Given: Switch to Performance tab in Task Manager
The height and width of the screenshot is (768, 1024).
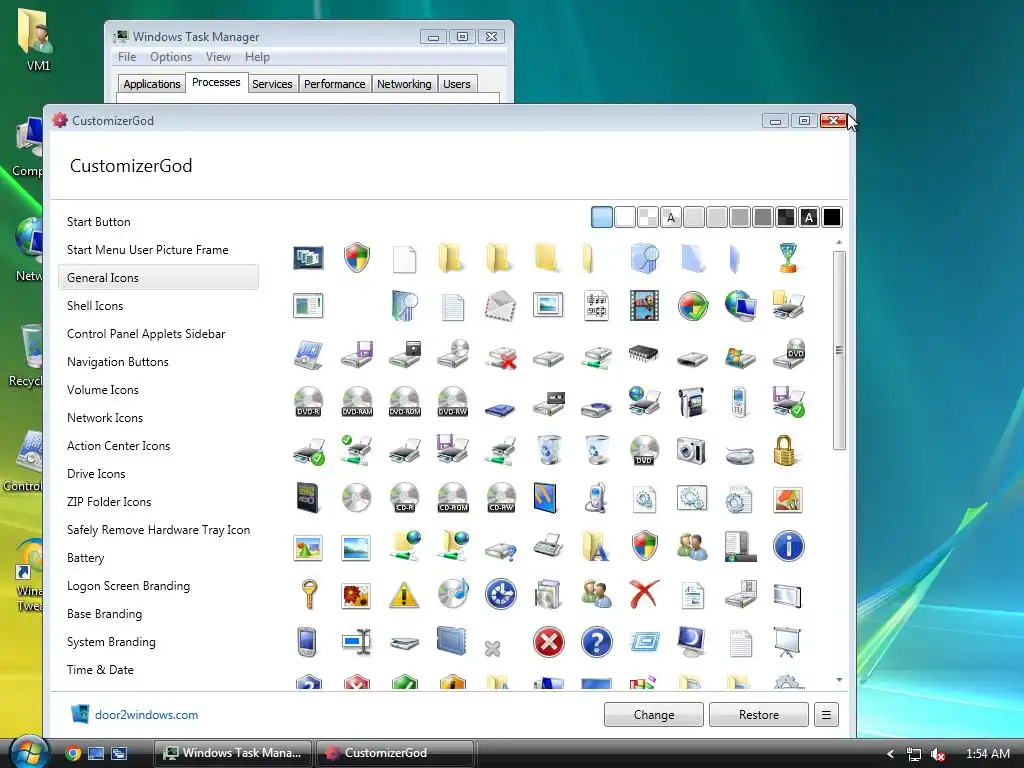Looking at the screenshot, I should click(334, 84).
